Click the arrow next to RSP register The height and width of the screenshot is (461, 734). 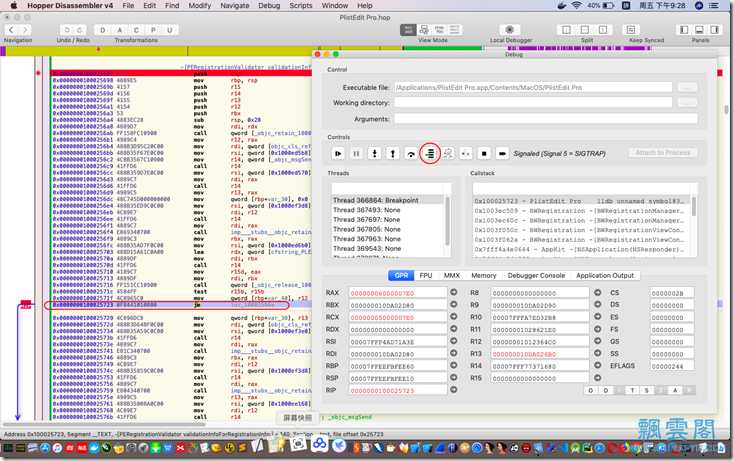click(x=454, y=377)
